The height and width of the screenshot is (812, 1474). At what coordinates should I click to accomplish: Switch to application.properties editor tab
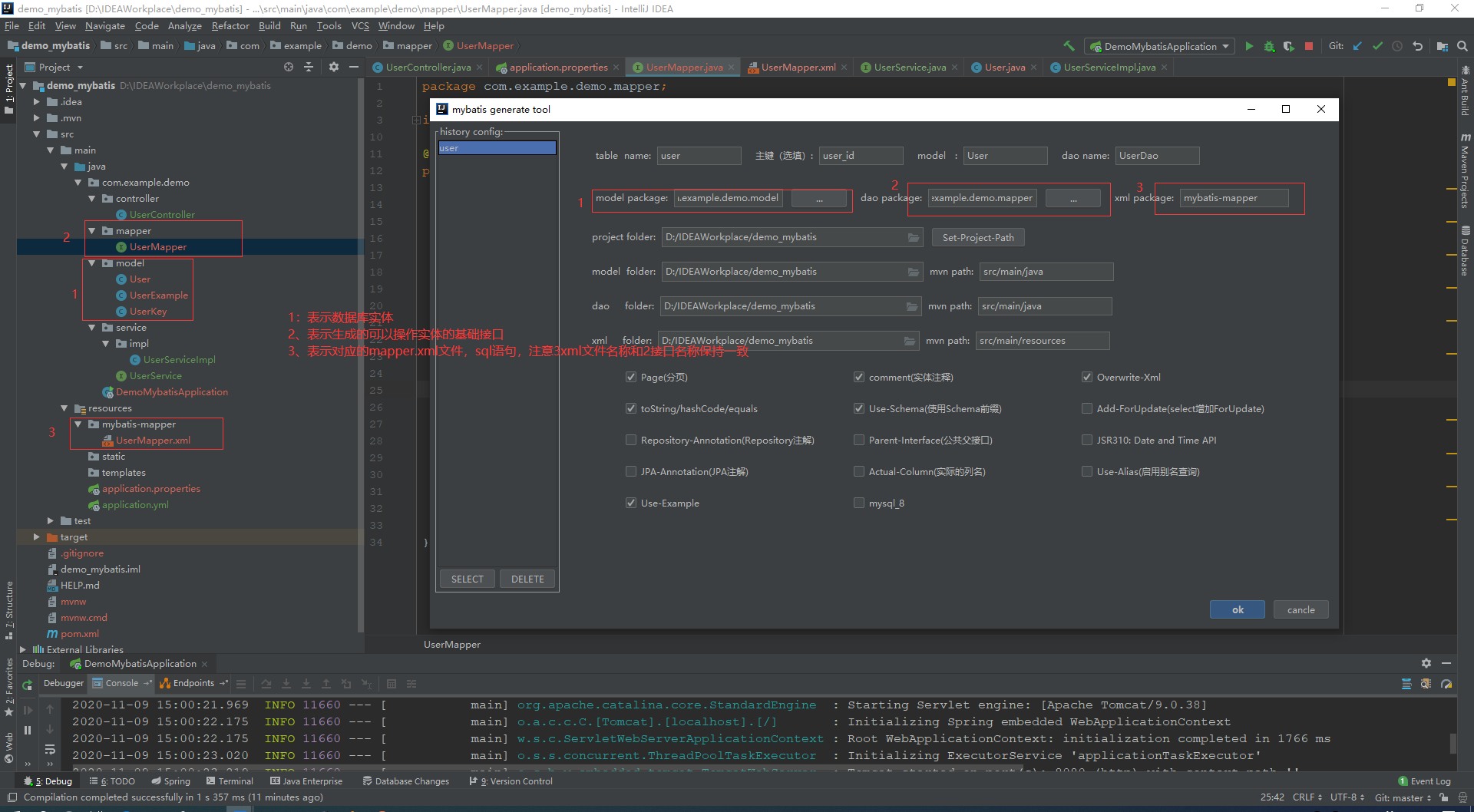point(558,67)
